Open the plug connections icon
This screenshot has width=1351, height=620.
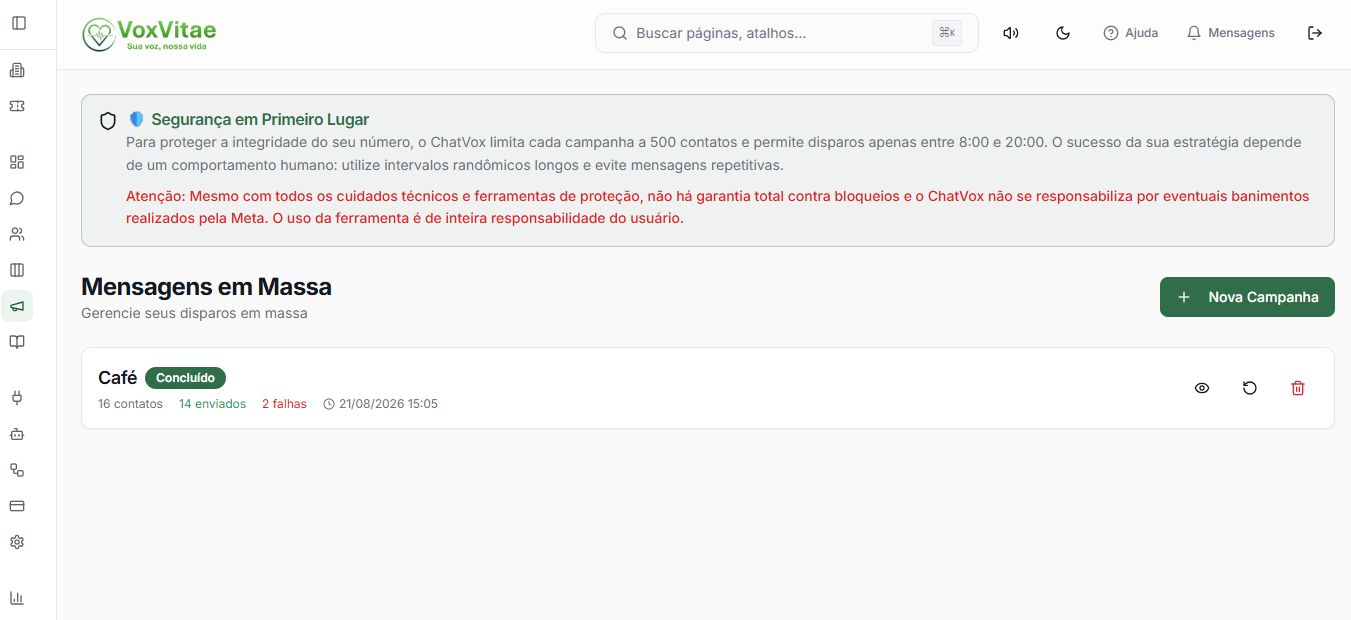17,398
